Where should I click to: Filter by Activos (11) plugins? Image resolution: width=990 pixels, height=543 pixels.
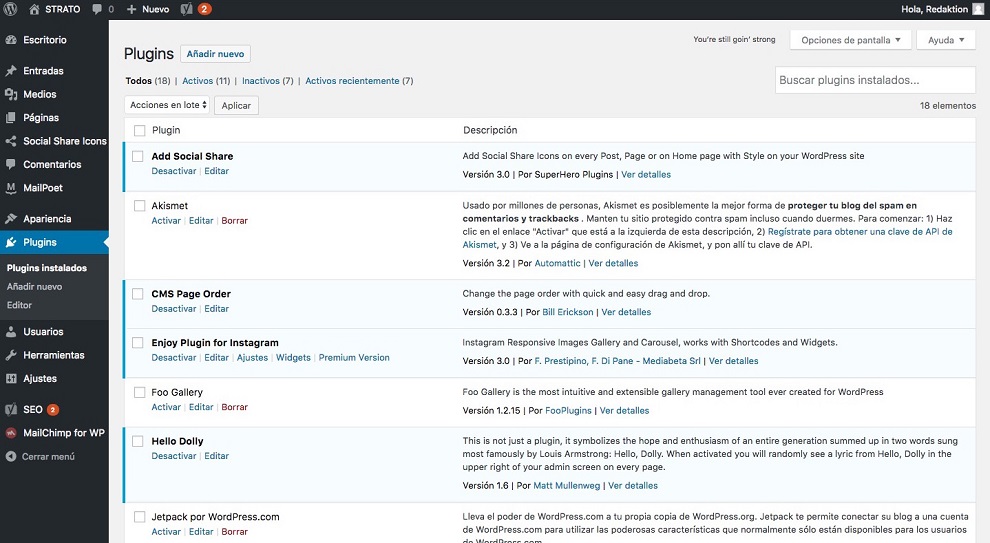[206, 81]
